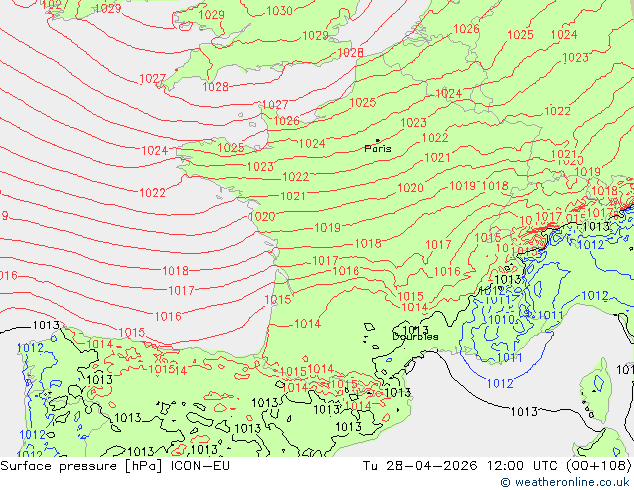Select the blue 1010 isobar label

501,320
